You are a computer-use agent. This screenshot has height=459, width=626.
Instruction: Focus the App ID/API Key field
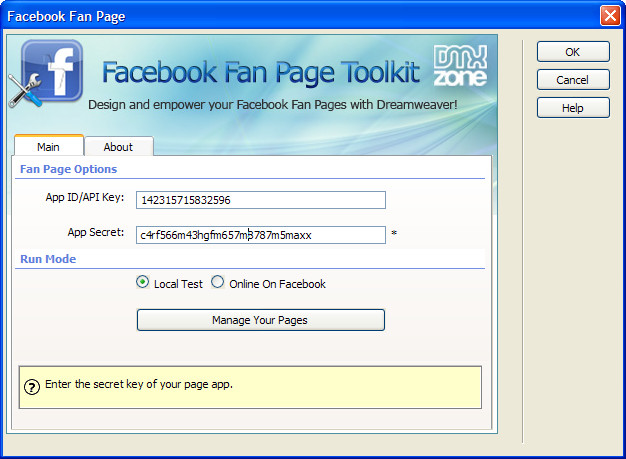(x=261, y=200)
